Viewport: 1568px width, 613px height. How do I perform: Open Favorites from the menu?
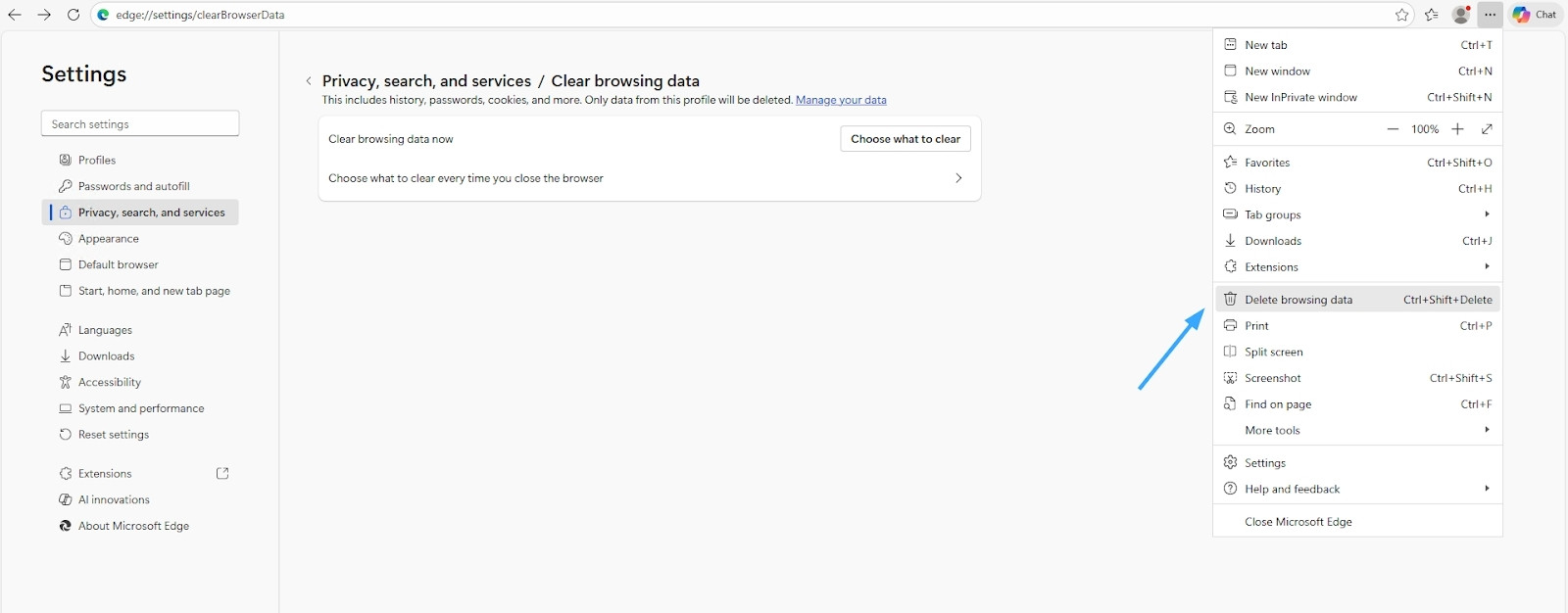click(1357, 163)
